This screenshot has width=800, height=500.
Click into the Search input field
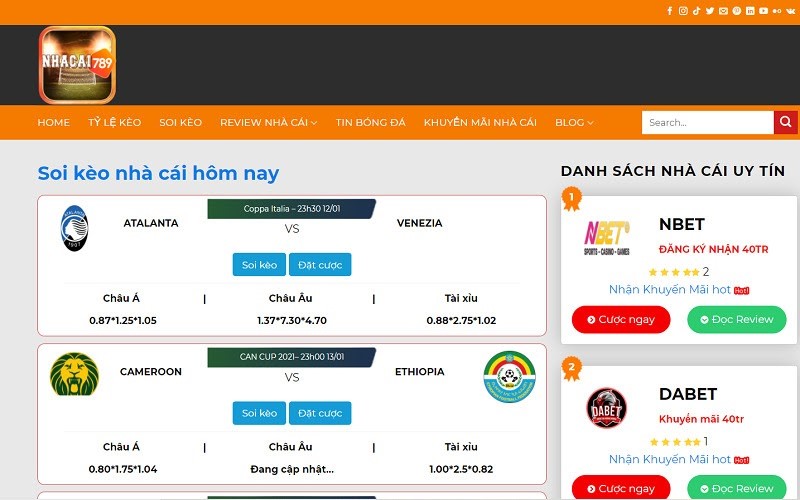click(x=707, y=123)
